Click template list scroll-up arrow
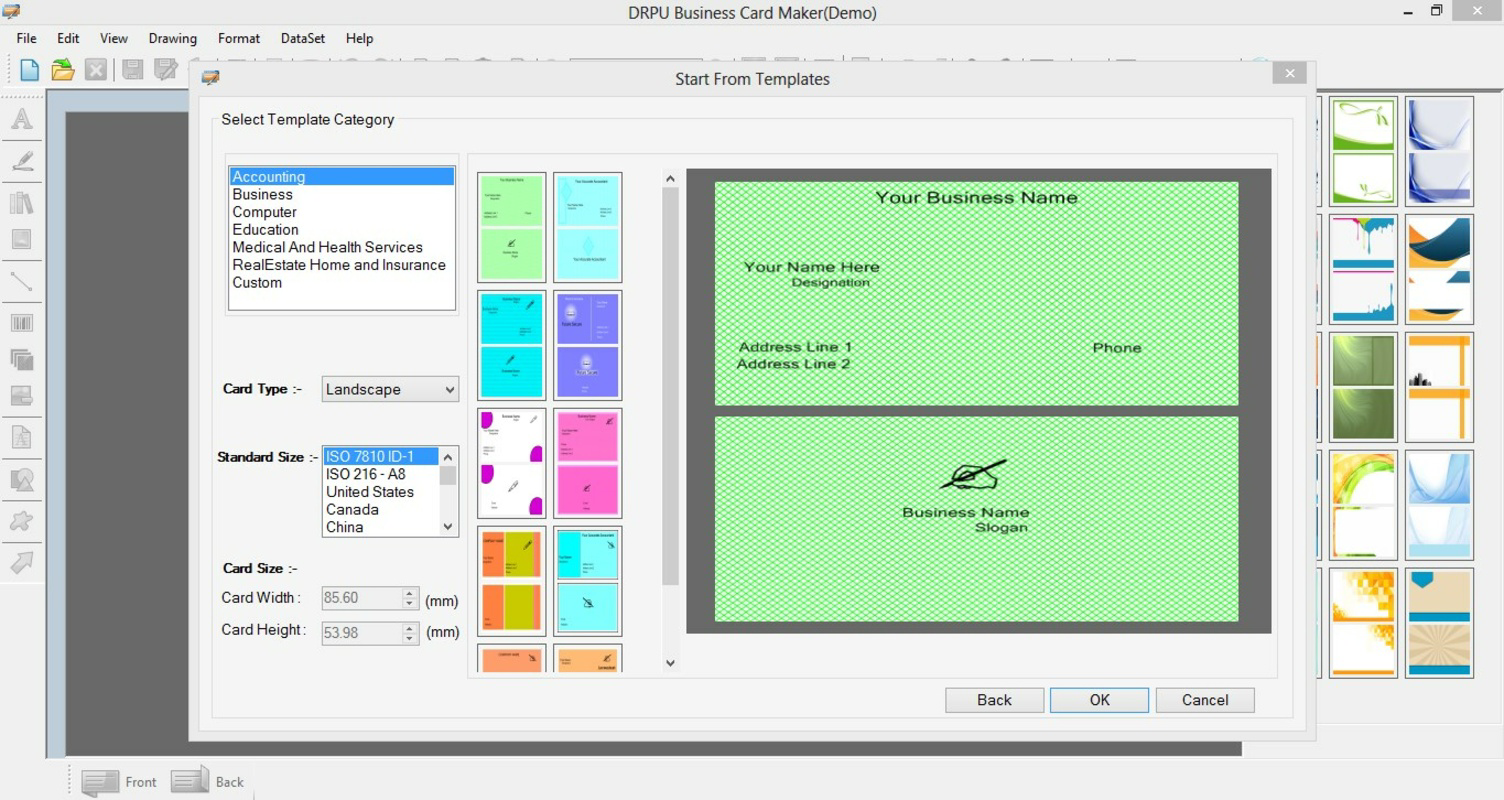Image resolution: width=1504 pixels, height=800 pixels. pos(670,179)
